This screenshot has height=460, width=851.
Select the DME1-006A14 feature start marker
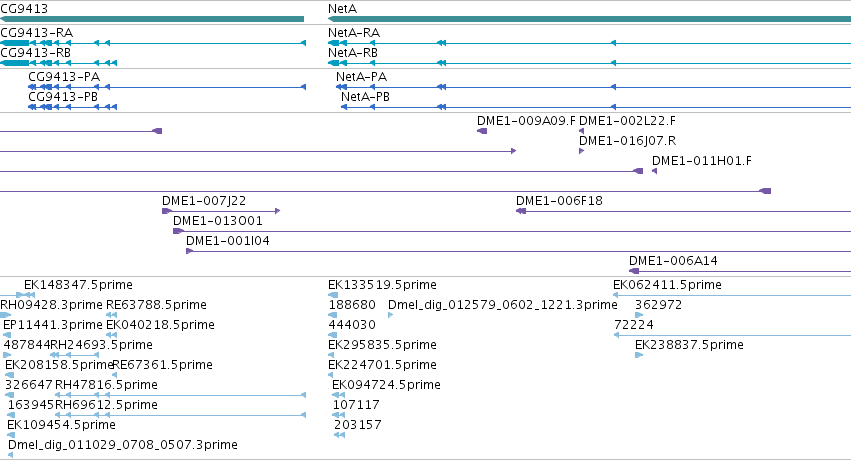pyautogui.click(x=634, y=271)
